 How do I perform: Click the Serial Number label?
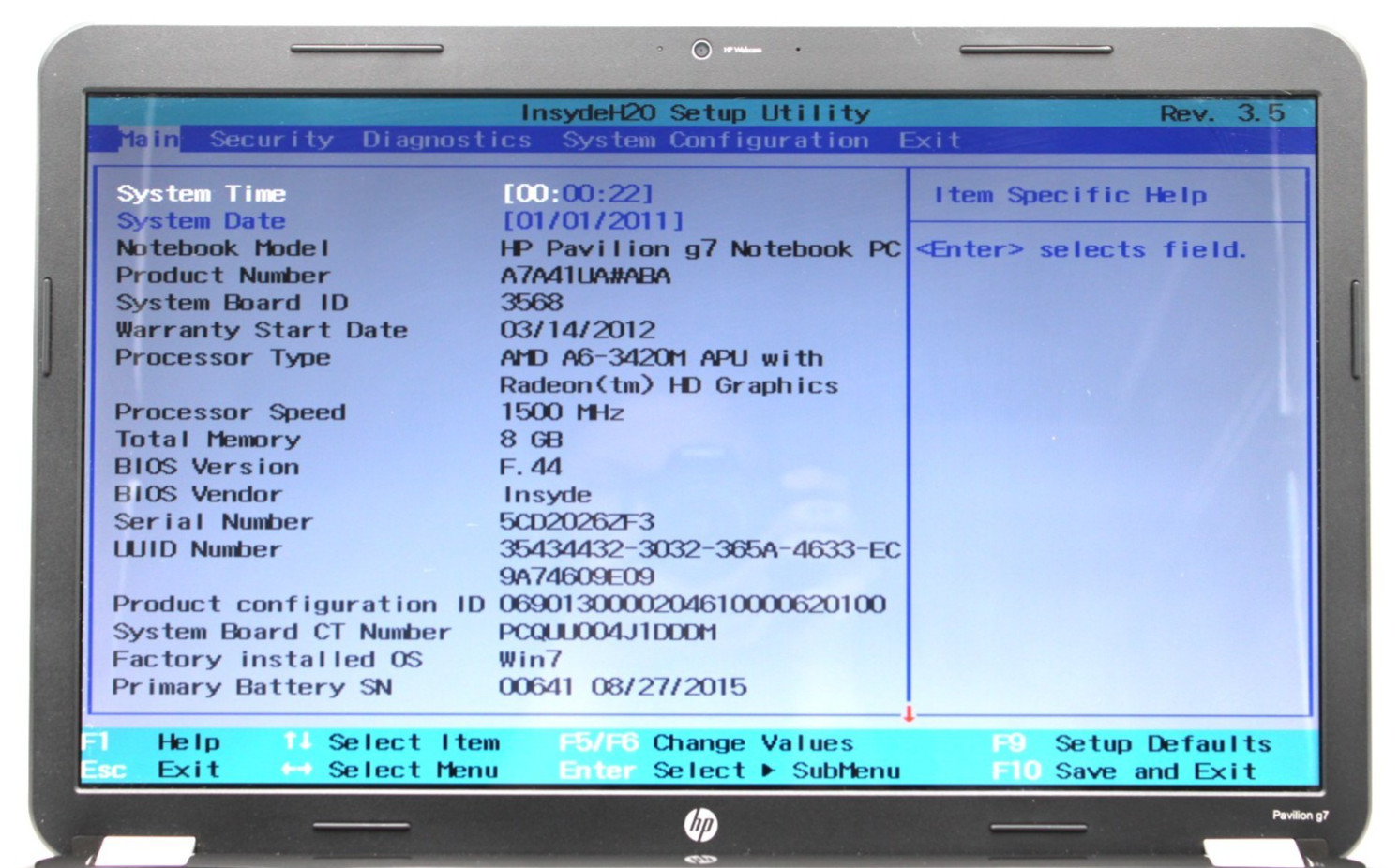[x=214, y=522]
